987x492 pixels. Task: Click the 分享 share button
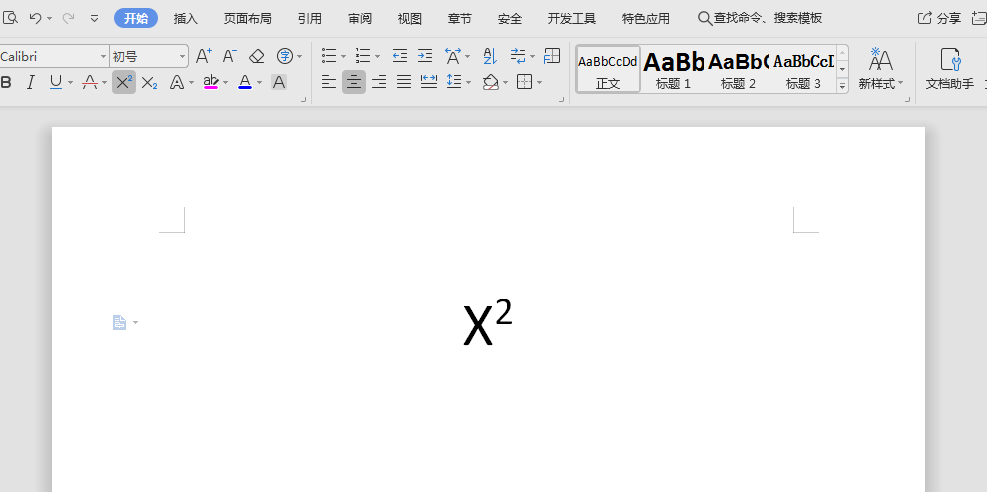[x=940, y=18]
